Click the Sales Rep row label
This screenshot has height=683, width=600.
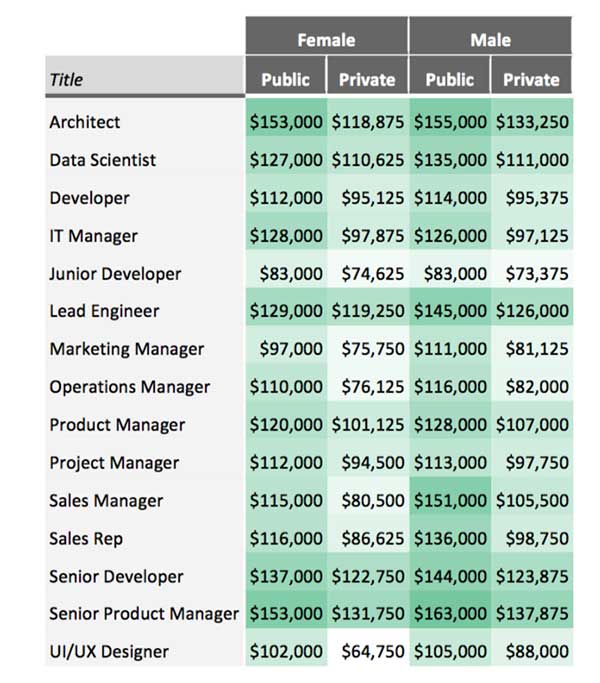click(x=86, y=539)
